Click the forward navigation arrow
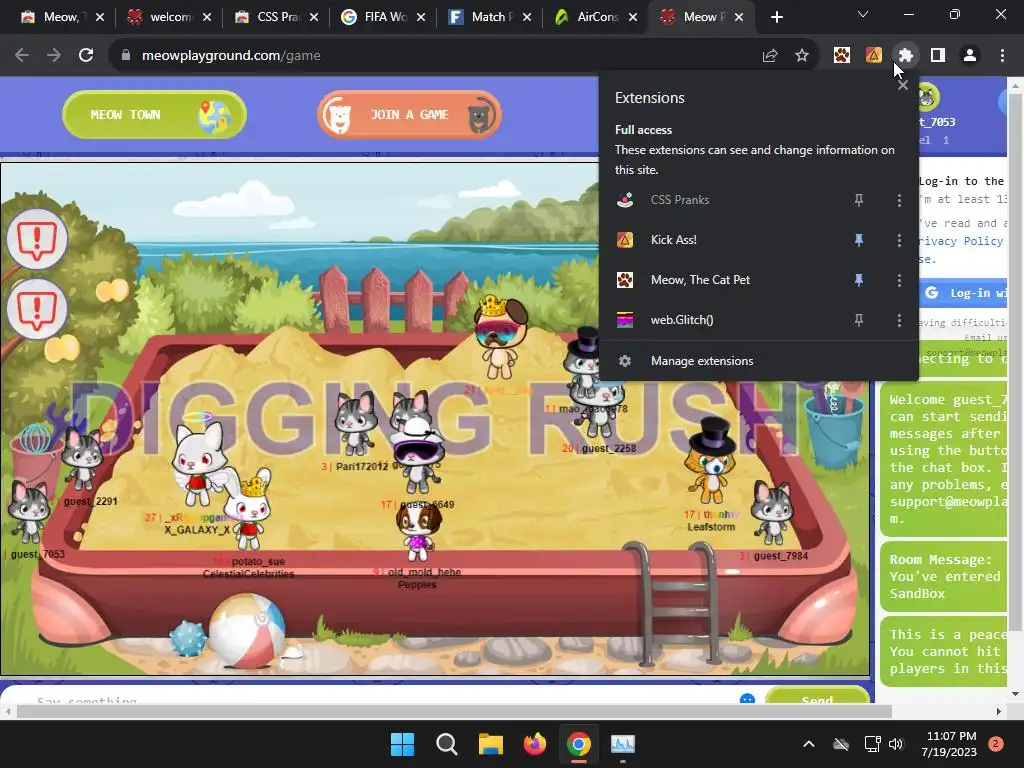Viewport: 1024px width, 768px height. click(54, 56)
